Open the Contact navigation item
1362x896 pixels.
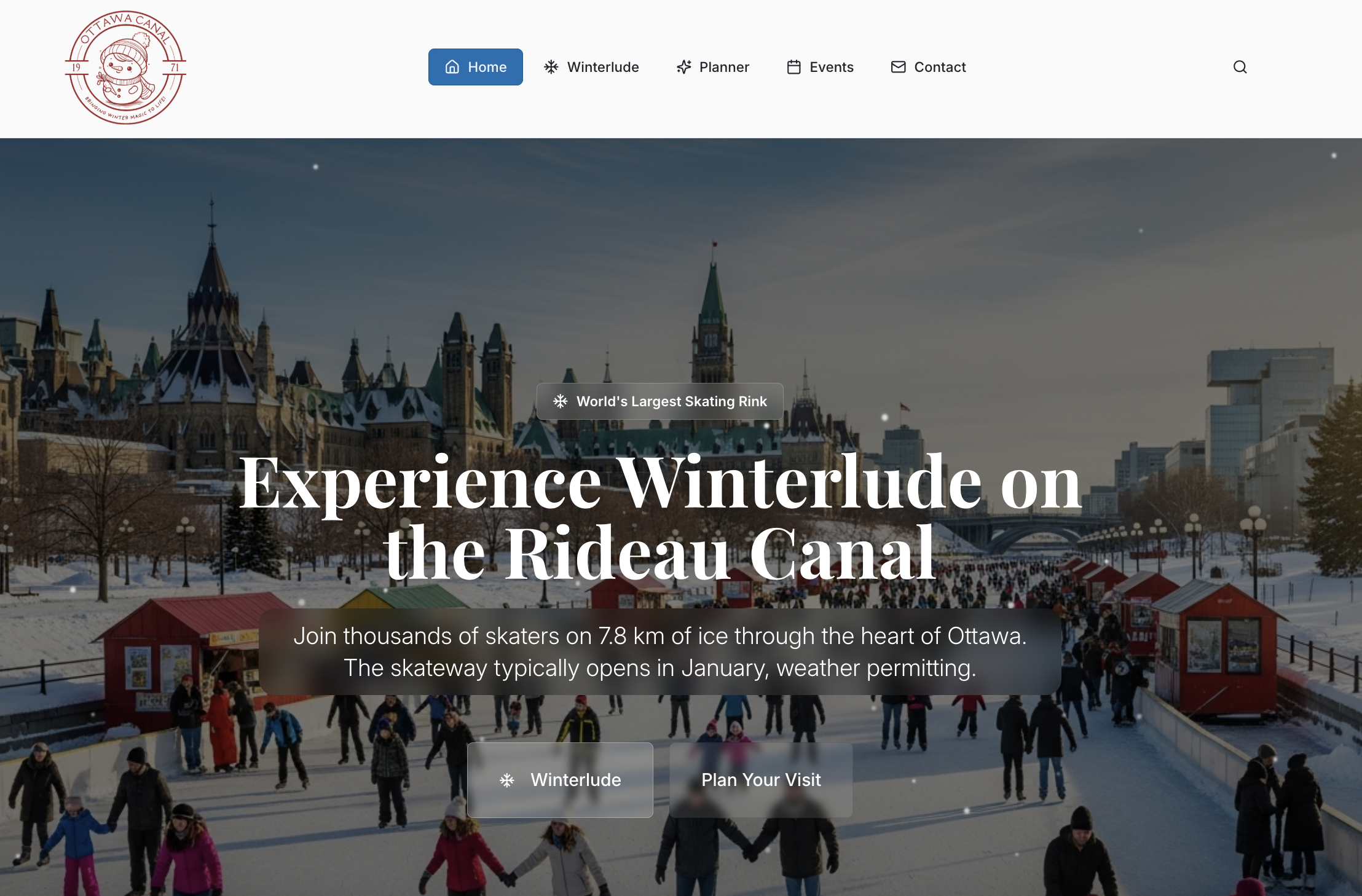tap(928, 67)
